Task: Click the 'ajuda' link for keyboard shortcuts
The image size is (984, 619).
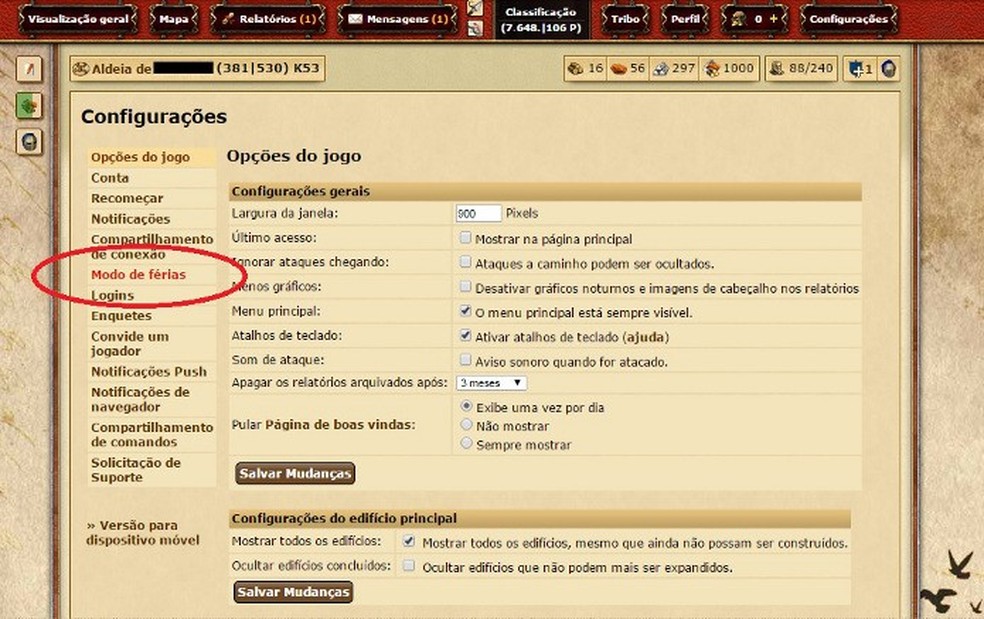Action: pyautogui.click(x=646, y=337)
